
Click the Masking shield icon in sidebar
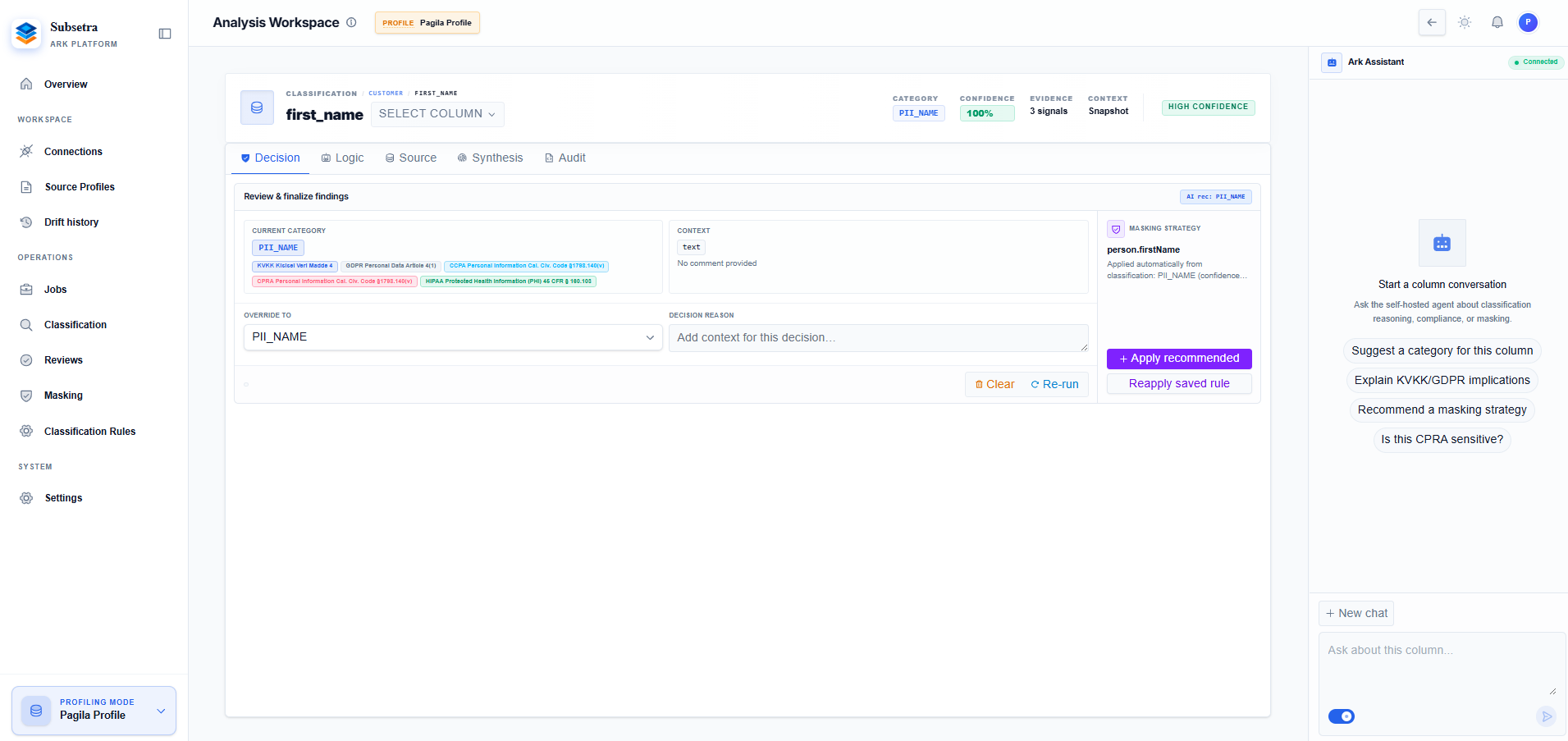(x=26, y=396)
